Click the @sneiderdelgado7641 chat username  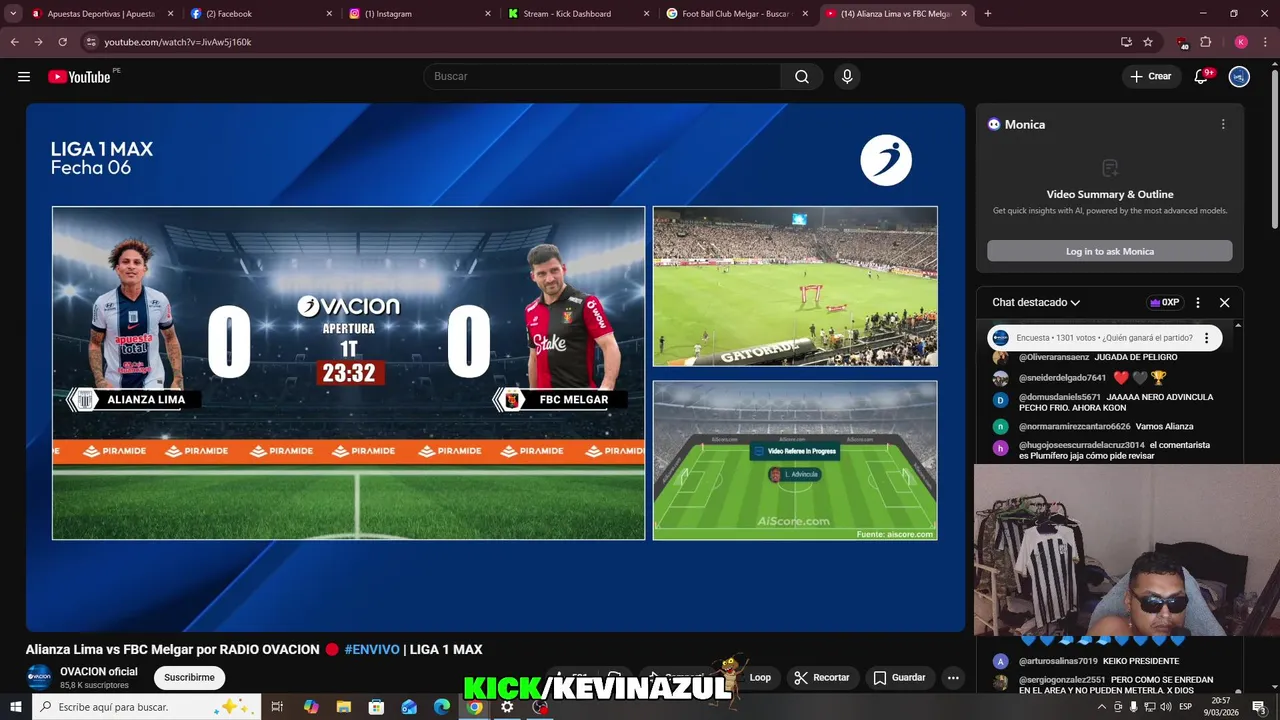pyautogui.click(x=1062, y=378)
